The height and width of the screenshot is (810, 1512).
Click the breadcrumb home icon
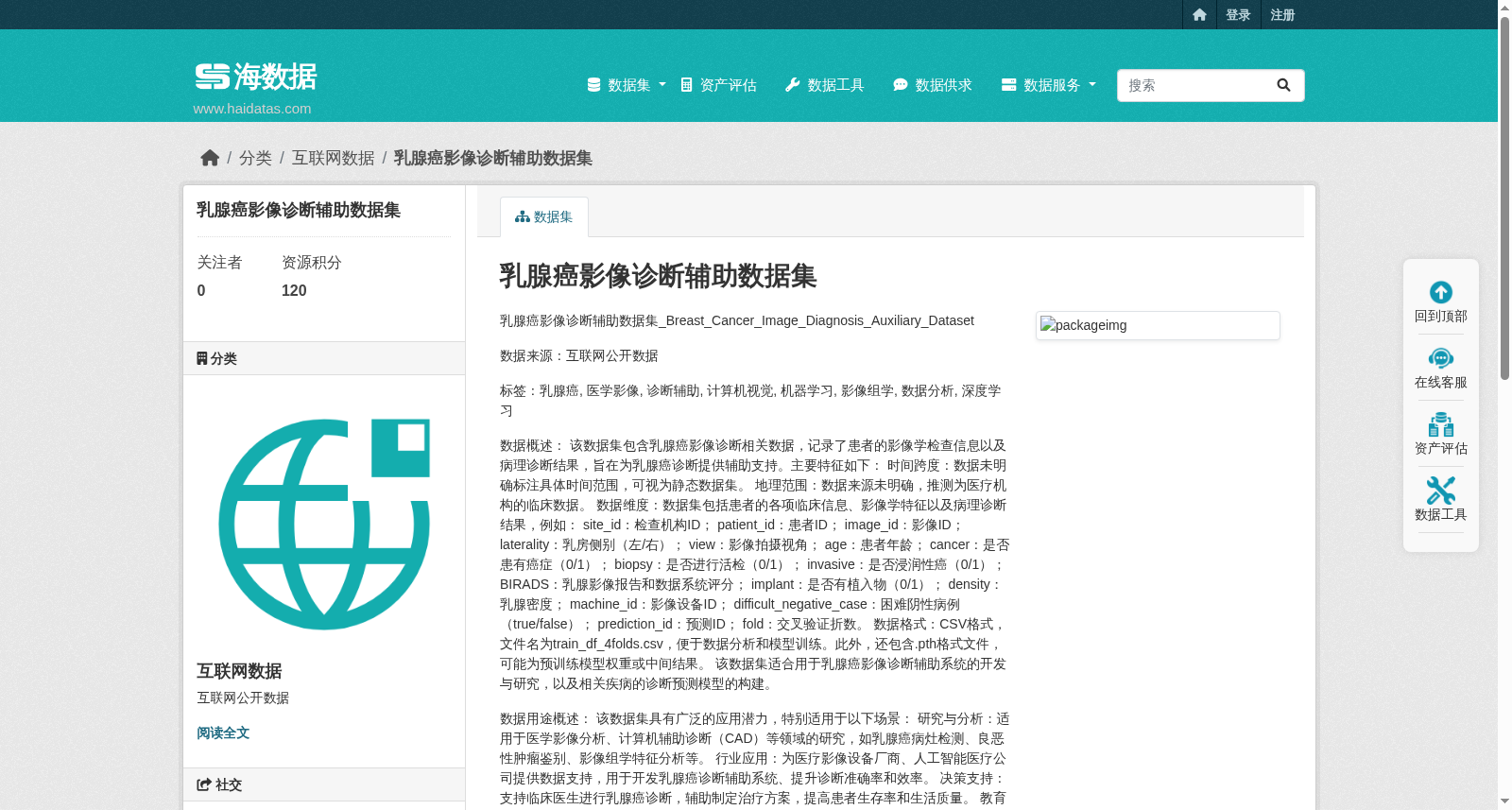tap(210, 158)
